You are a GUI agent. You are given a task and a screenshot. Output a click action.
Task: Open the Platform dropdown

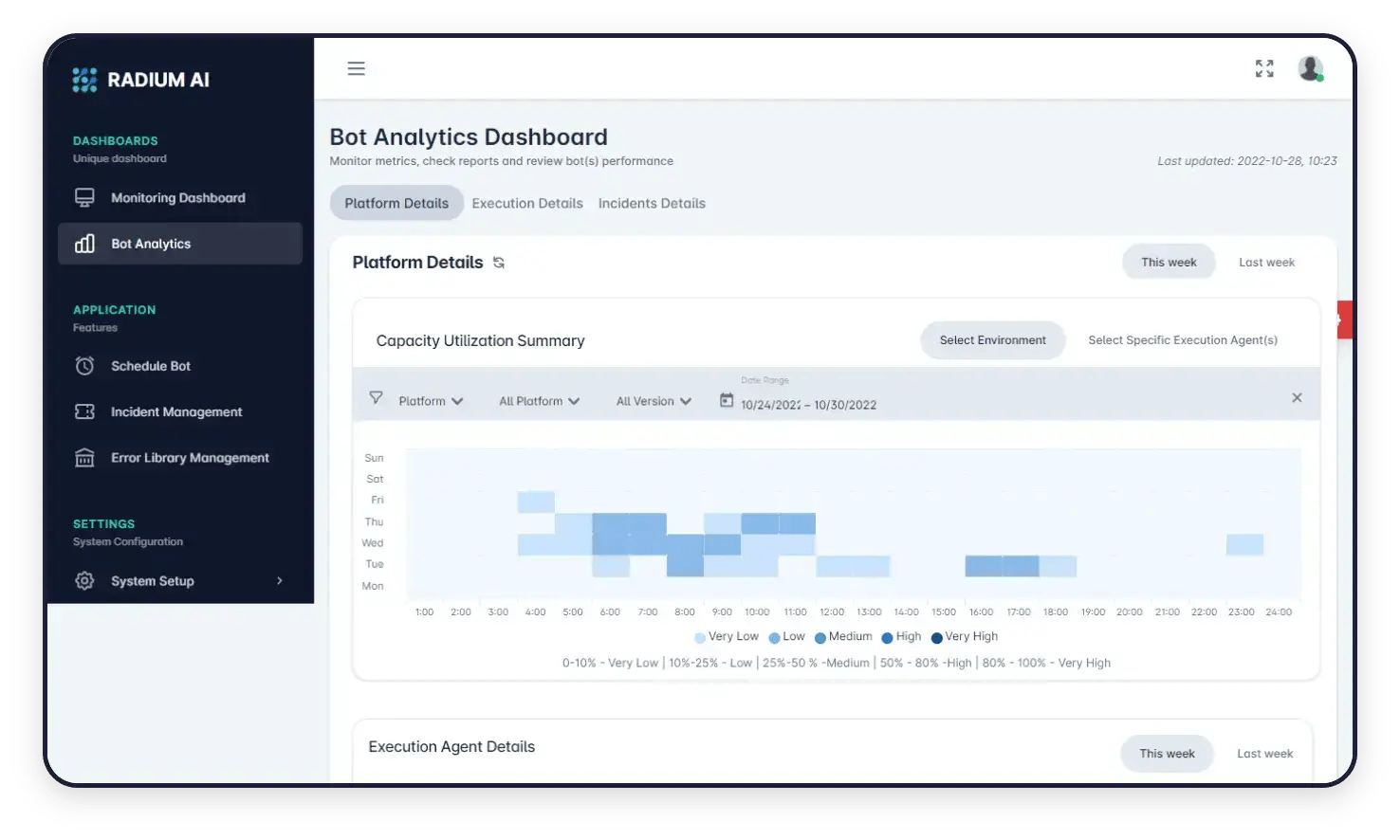[431, 401]
